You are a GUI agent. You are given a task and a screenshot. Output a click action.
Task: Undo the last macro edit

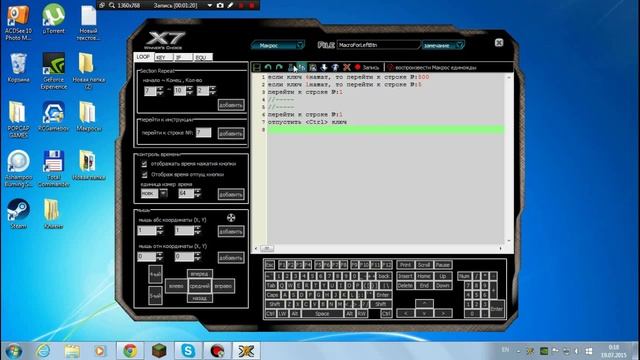(268, 67)
